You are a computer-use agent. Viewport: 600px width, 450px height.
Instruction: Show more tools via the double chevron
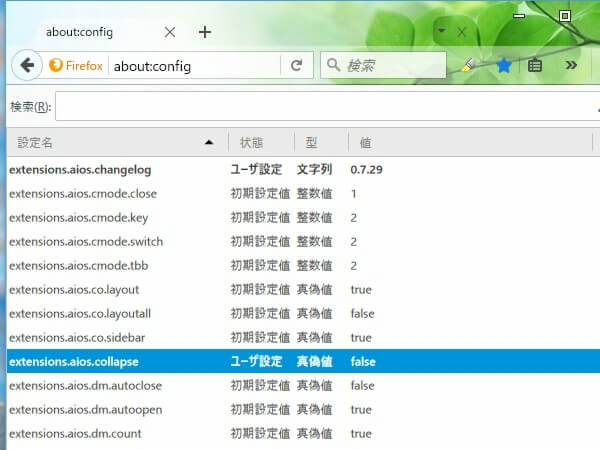point(571,65)
